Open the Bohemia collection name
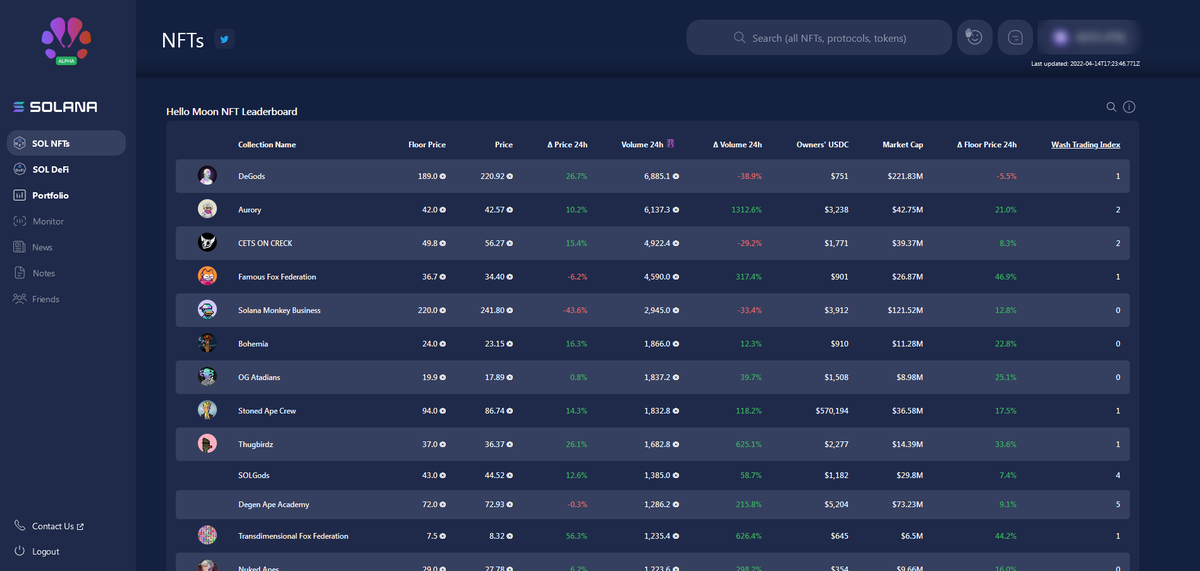The image size is (1200, 571). (x=253, y=344)
